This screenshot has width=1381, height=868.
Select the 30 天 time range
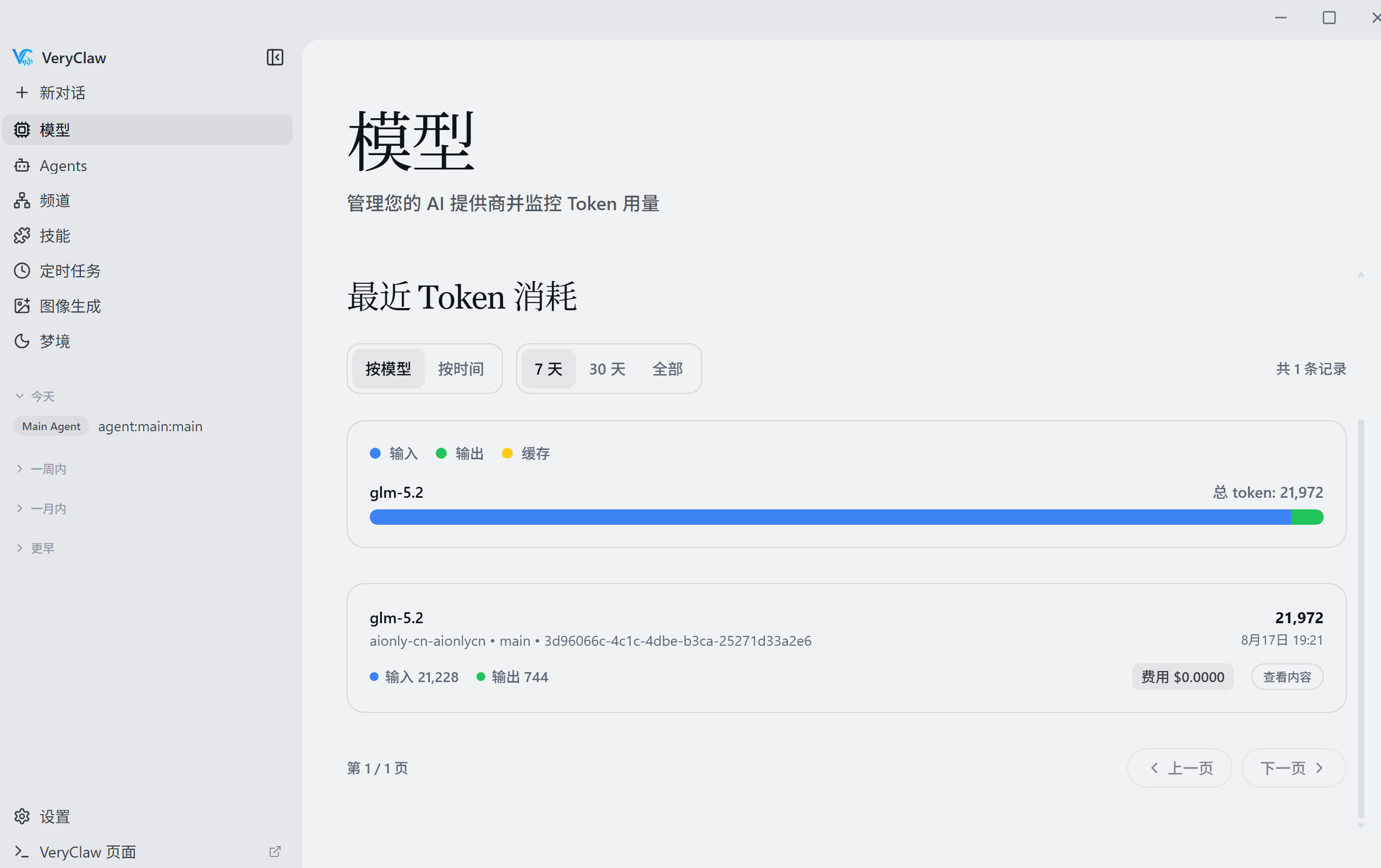pyautogui.click(x=607, y=369)
